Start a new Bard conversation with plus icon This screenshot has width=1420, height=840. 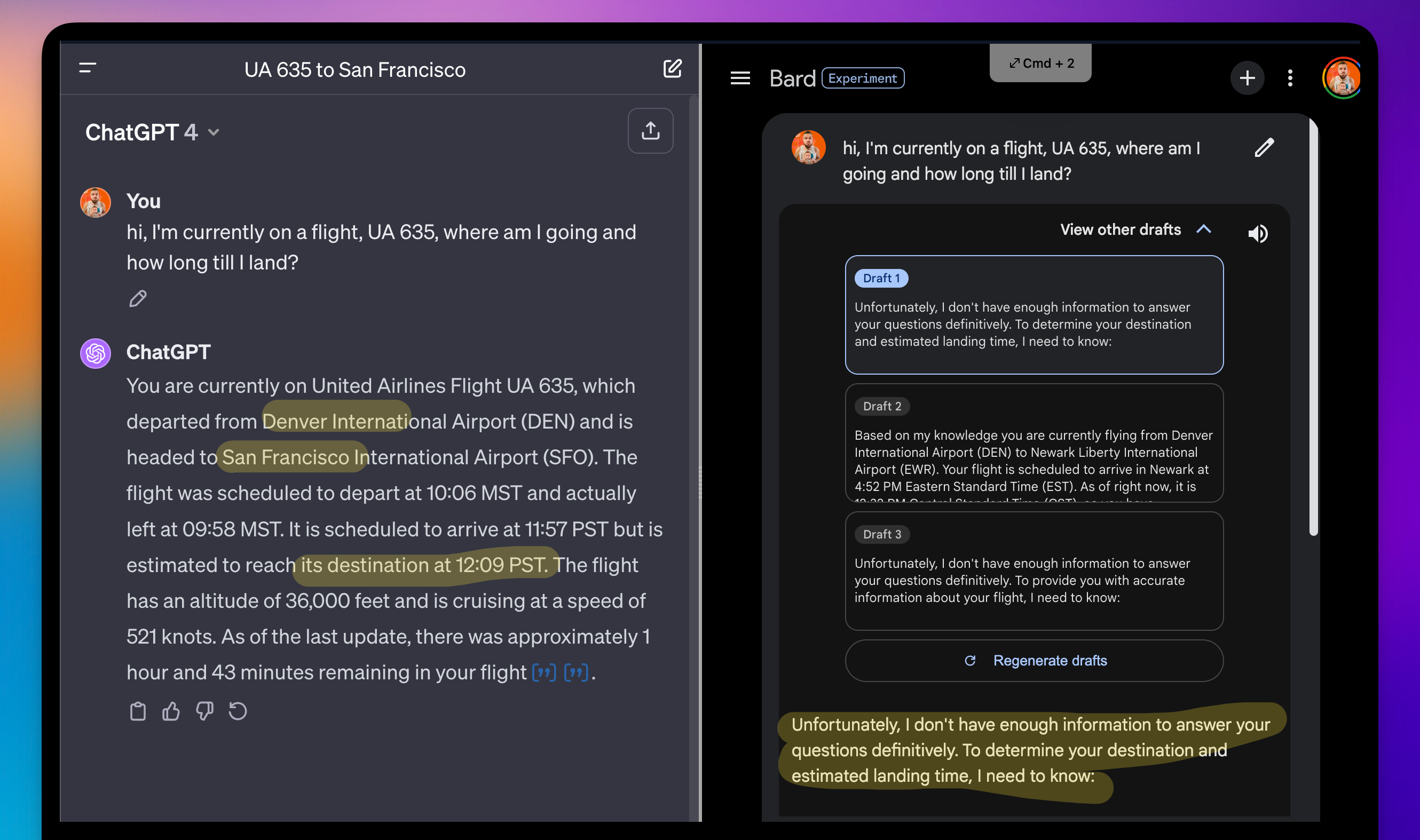(1248, 78)
